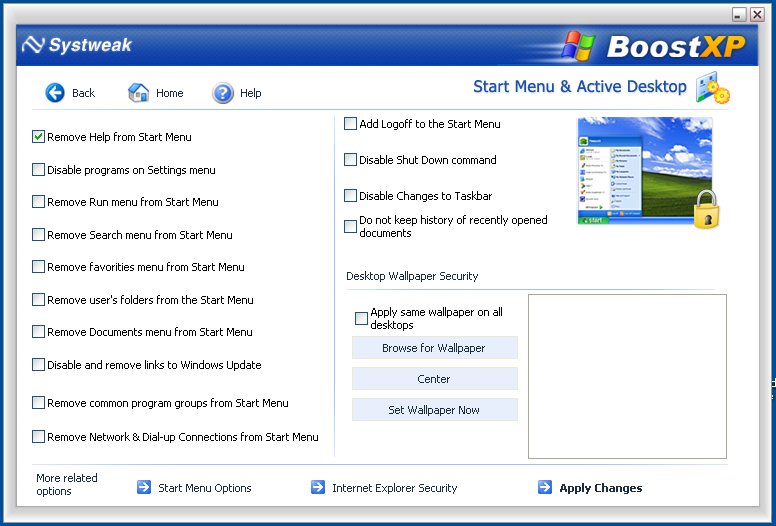Click the arrow icon beside Internet Explorer Security

click(318, 487)
